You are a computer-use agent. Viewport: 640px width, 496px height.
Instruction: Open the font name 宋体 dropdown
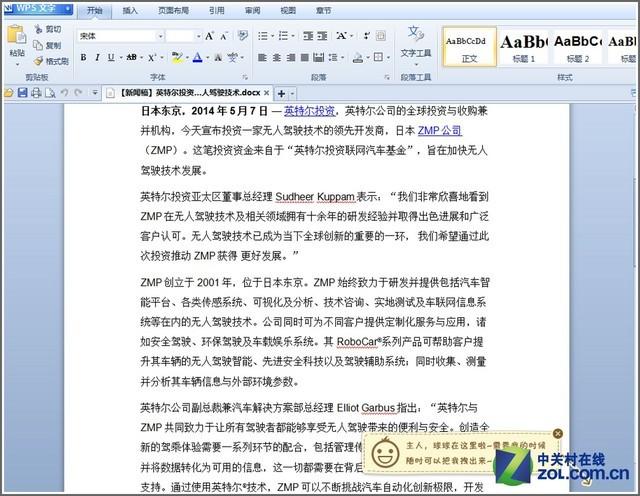(160, 36)
